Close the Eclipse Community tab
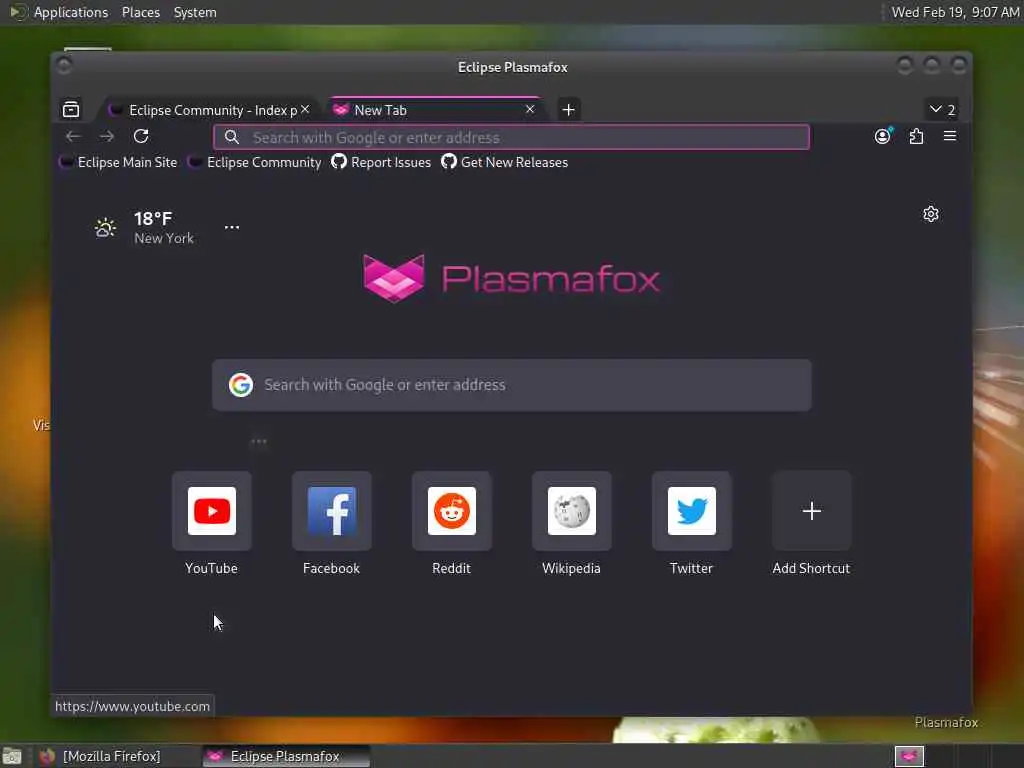The width and height of the screenshot is (1024, 768). [305, 109]
